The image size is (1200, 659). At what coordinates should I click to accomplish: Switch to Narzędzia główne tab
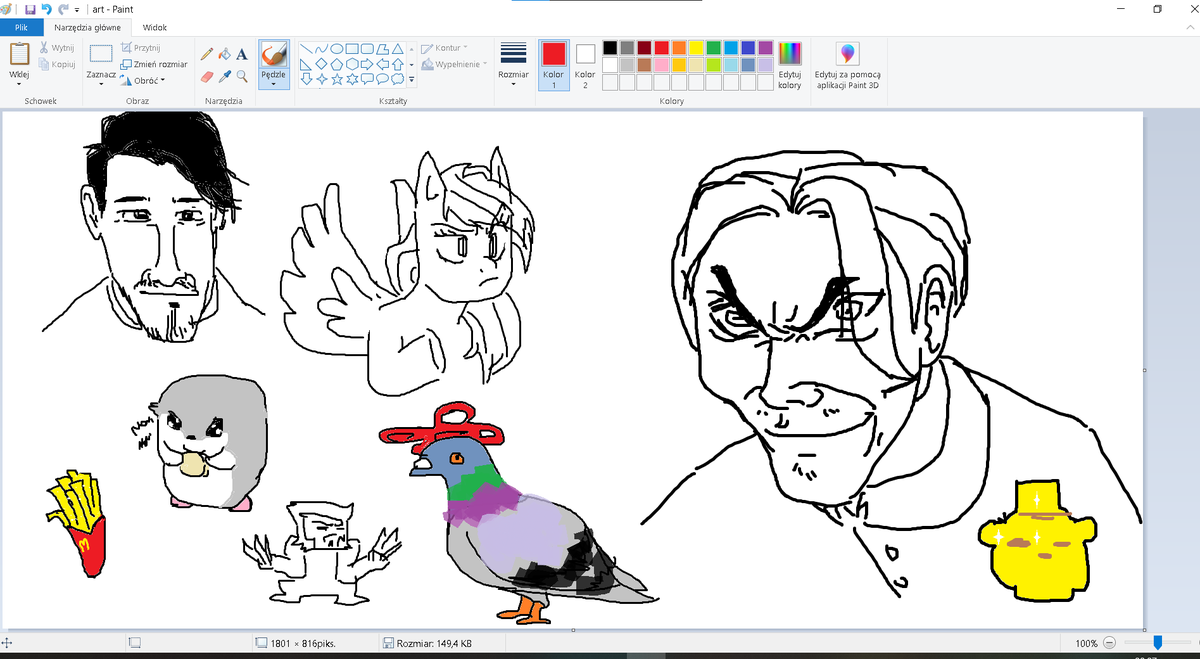tap(88, 28)
